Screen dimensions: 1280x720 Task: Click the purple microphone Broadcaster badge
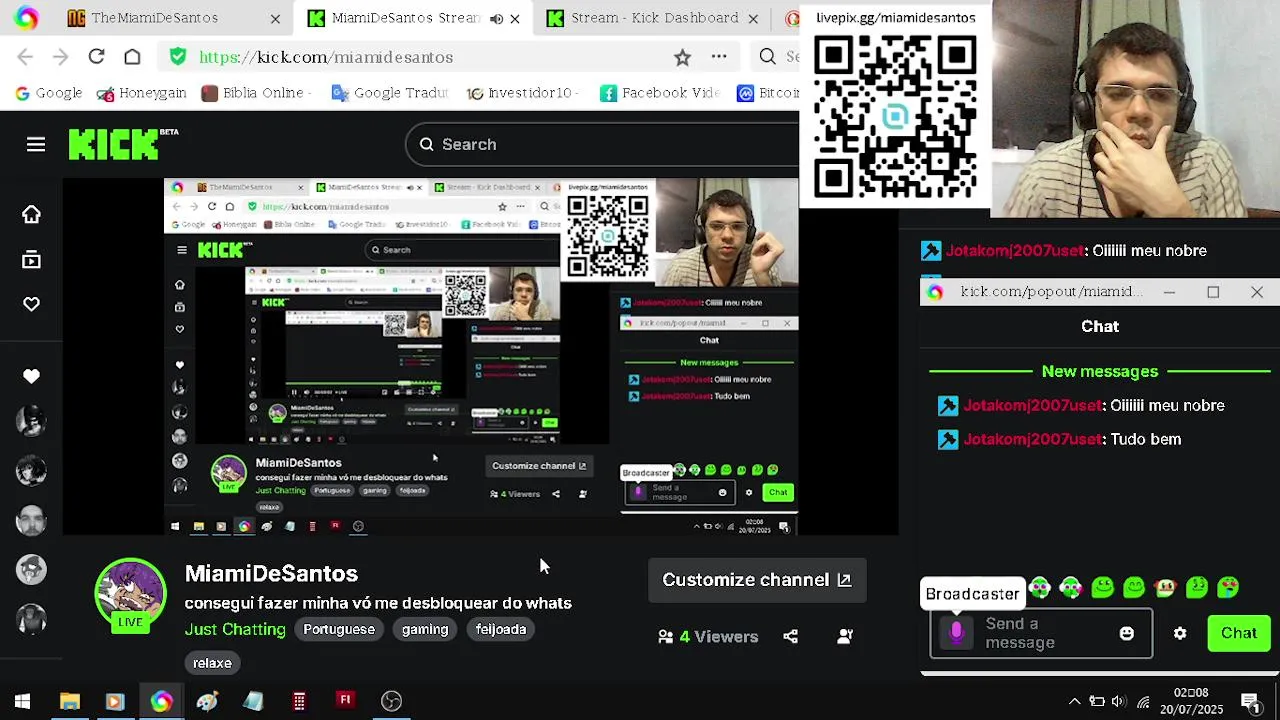(956, 632)
